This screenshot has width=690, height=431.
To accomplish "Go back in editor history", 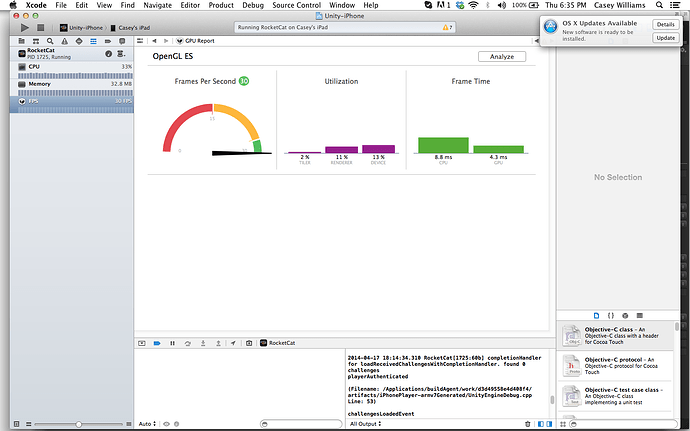I will (x=154, y=41).
